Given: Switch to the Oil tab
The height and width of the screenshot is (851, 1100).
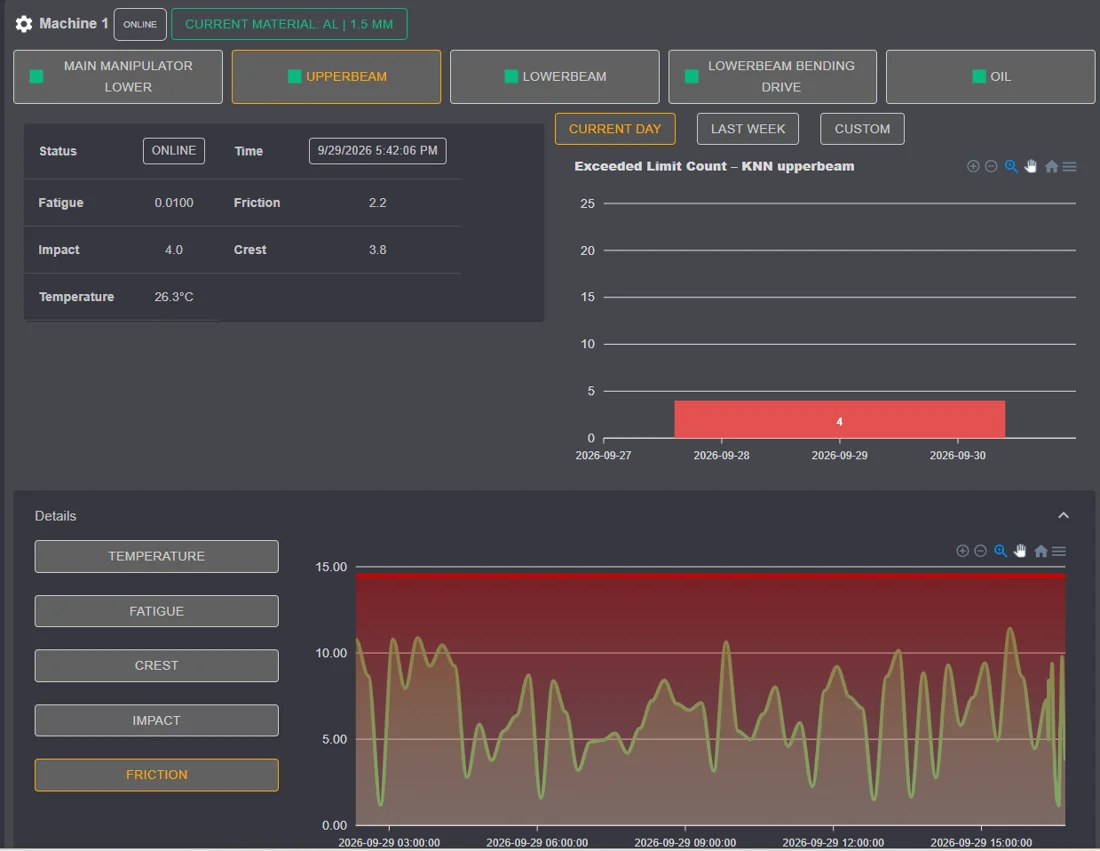Looking at the screenshot, I should click(x=991, y=76).
